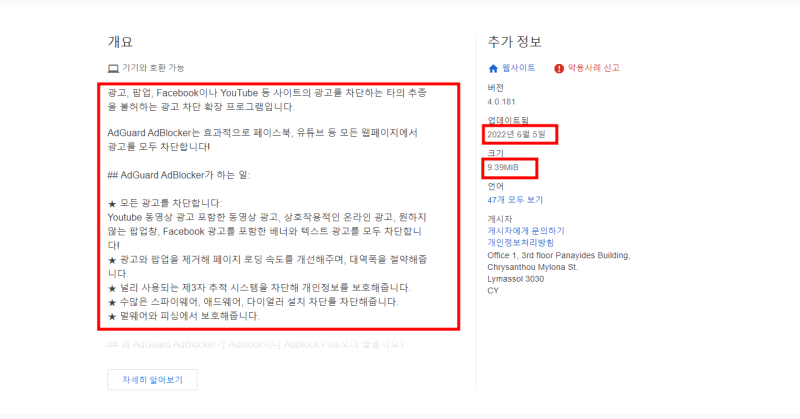Click the bullet about 제3자 추적 시스템

tap(259, 288)
